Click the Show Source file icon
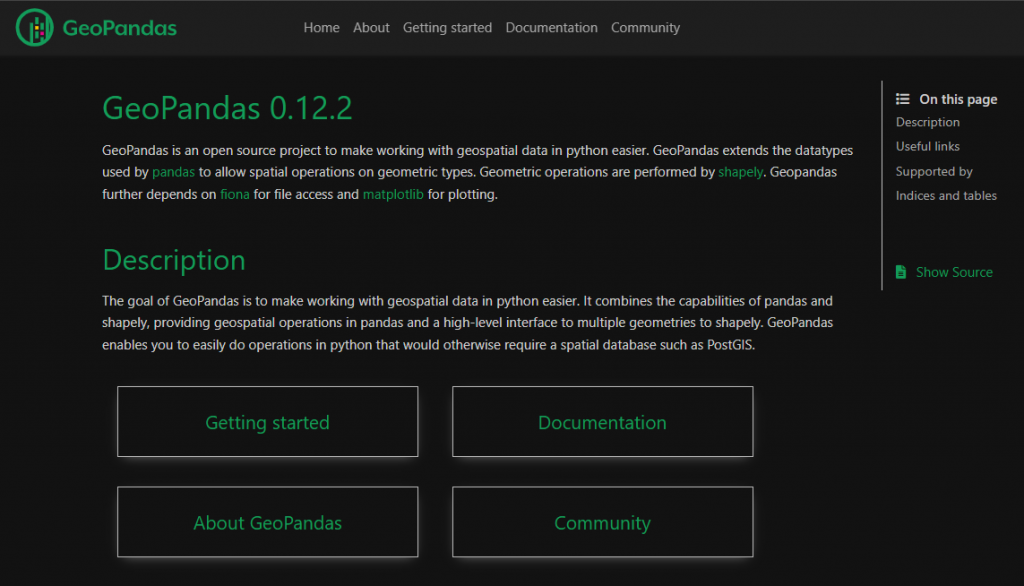Viewport: 1024px width, 586px height. 901,272
